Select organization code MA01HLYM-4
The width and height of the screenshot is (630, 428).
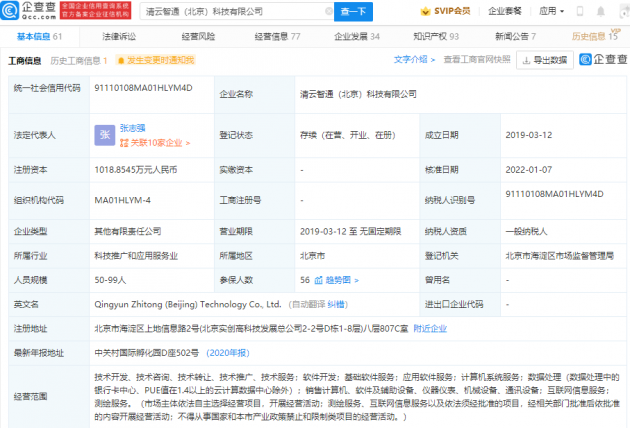pos(123,200)
